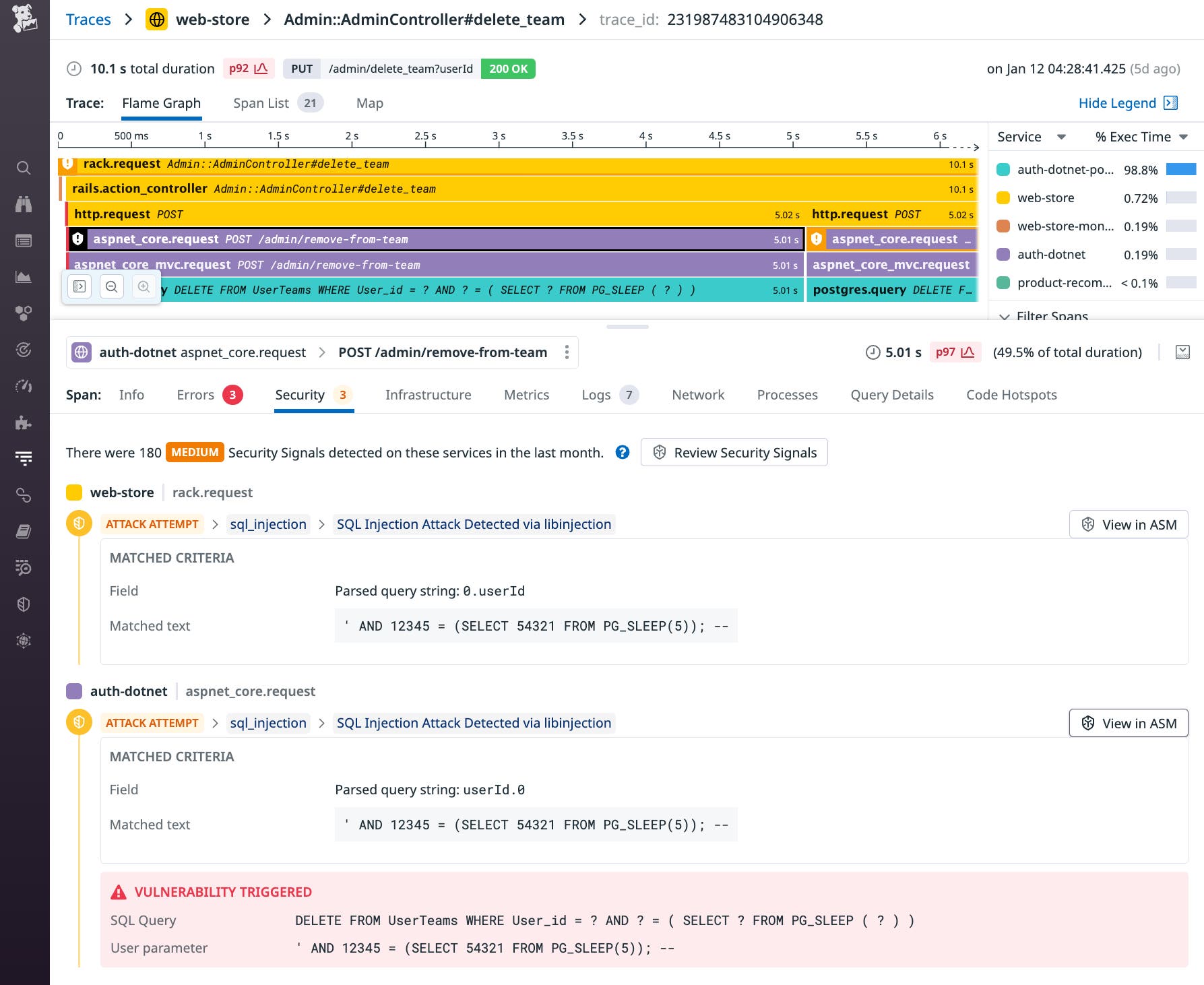The height and width of the screenshot is (985, 1204).
Task: Expand the Filter Spans section
Action: pyautogui.click(x=1052, y=317)
